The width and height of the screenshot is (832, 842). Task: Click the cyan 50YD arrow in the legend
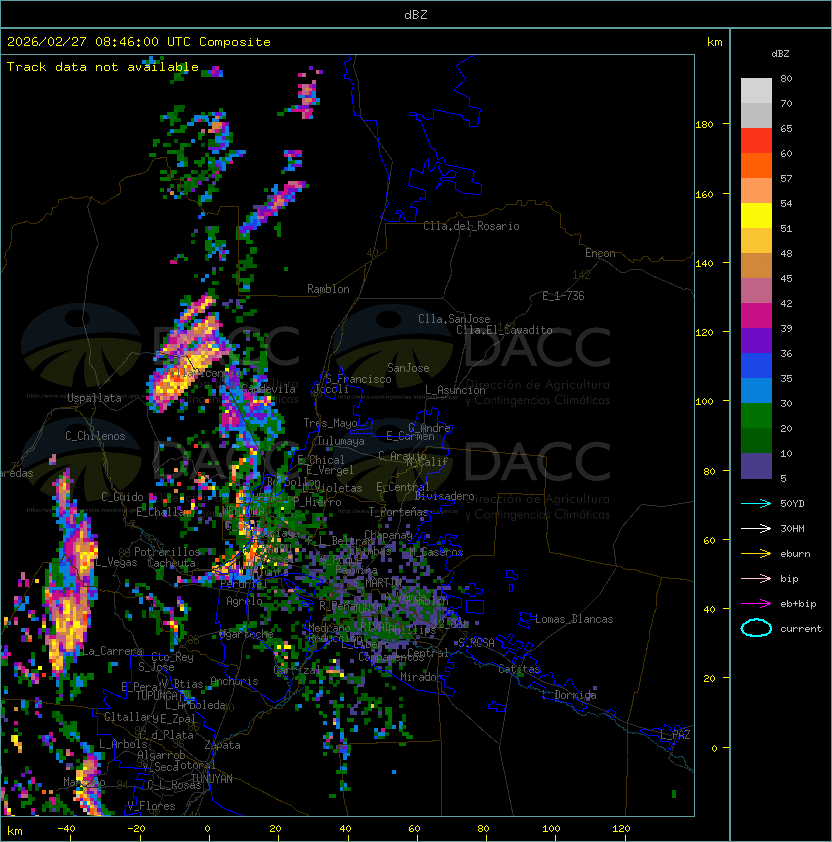pos(756,503)
